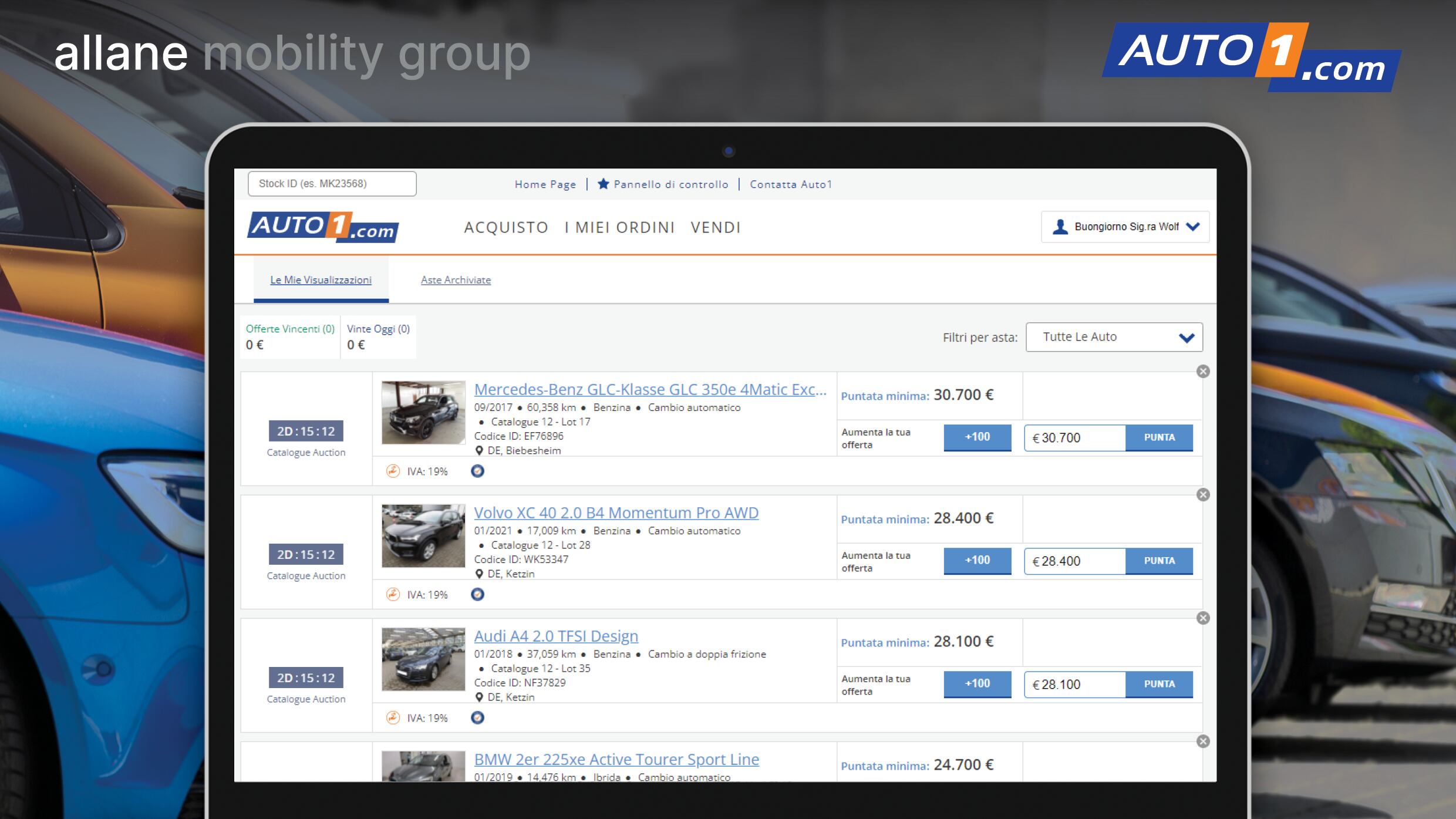The height and width of the screenshot is (819, 1456).
Task: Click the location pin next to the Audi's DE, Ketzin
Action: (x=479, y=697)
